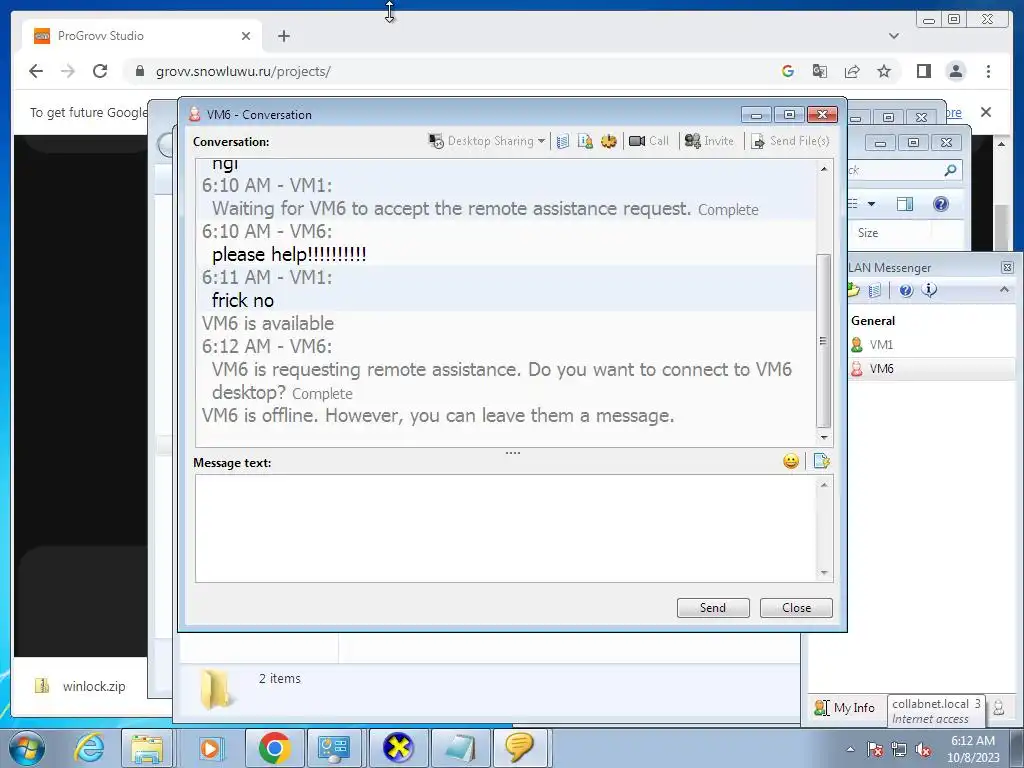Screen dimensions: 1024x768
Task: Click the translate page icon in Chrome
Action: [x=820, y=71]
